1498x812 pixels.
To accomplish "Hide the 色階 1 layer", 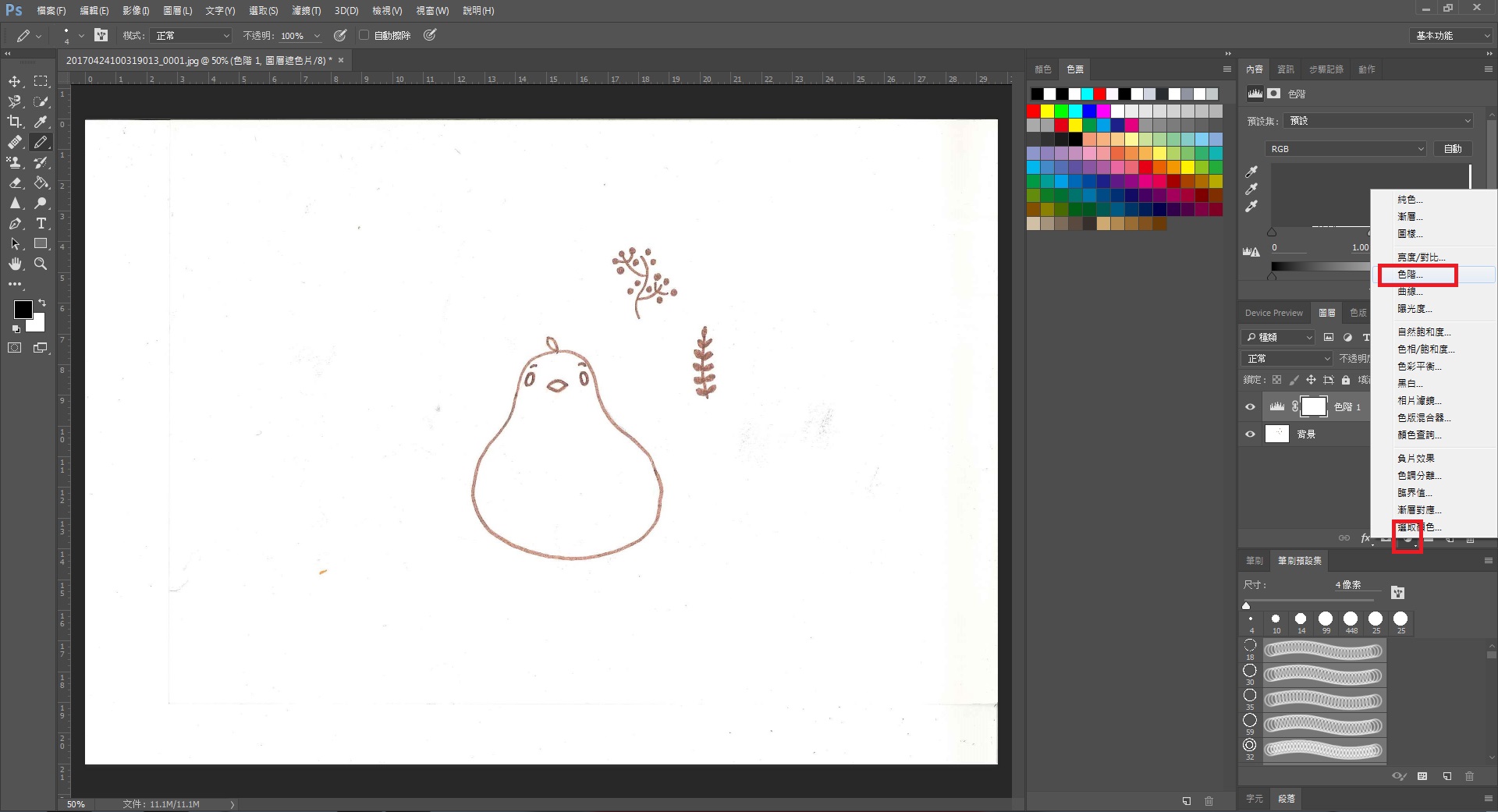I will (x=1250, y=406).
